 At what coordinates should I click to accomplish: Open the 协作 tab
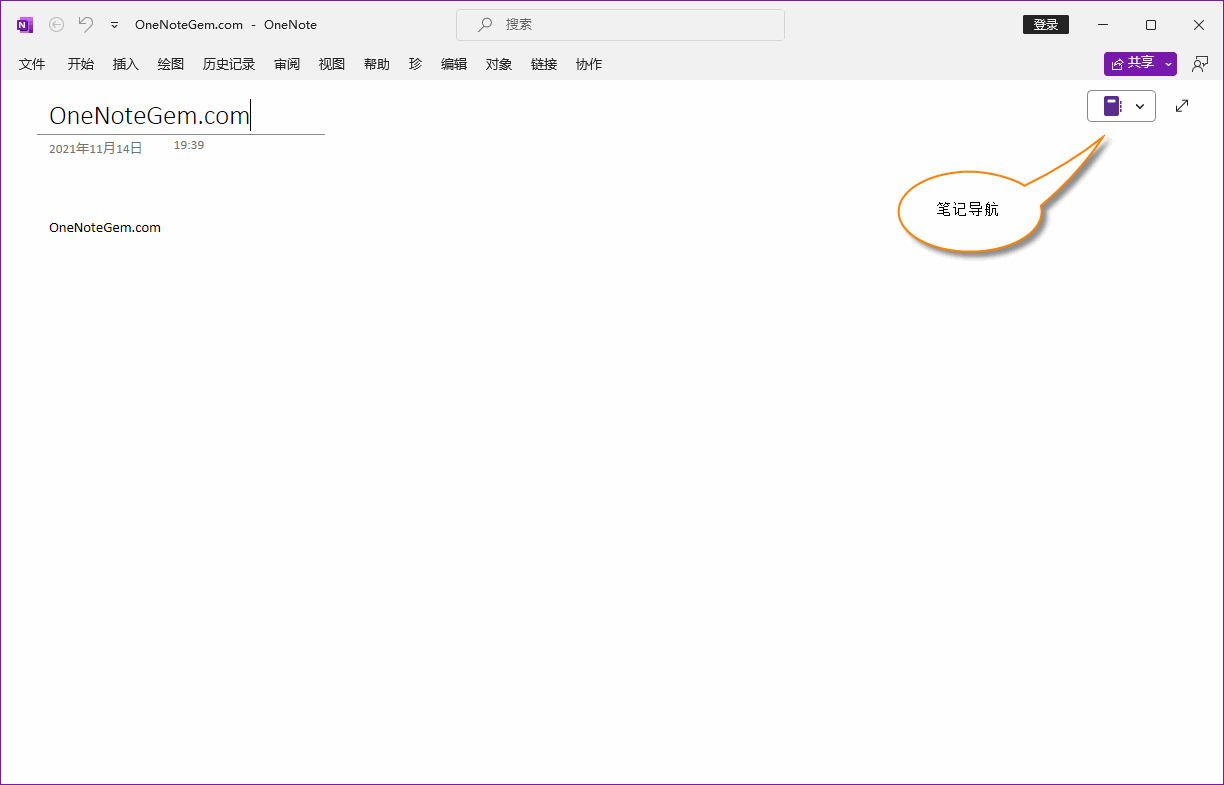(x=589, y=64)
